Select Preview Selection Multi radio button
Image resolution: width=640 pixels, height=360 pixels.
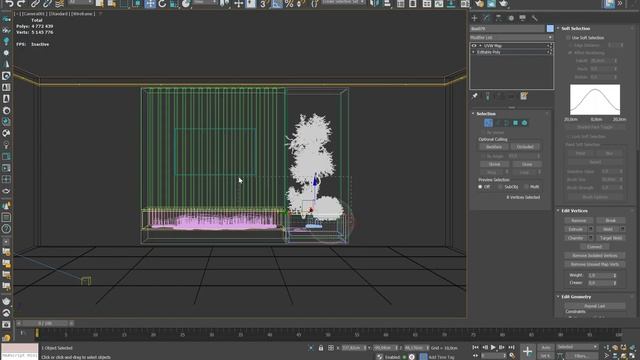pyautogui.click(x=527, y=187)
